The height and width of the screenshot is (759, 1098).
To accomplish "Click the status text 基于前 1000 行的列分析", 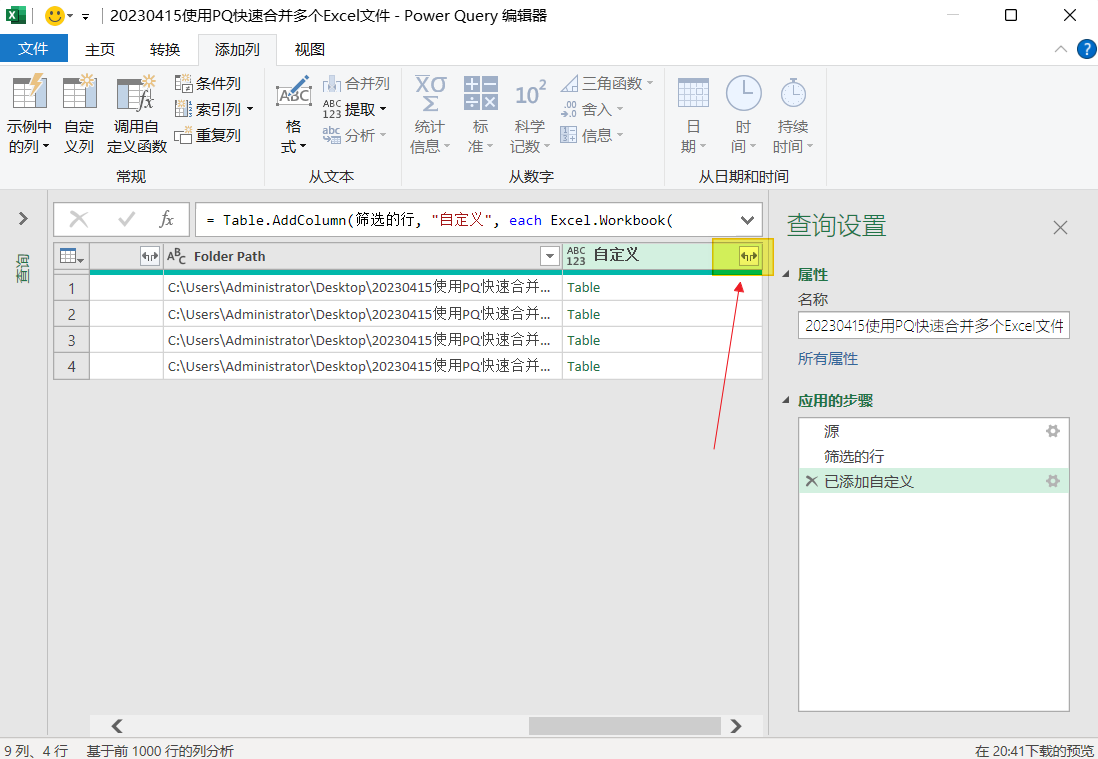I will [160, 751].
